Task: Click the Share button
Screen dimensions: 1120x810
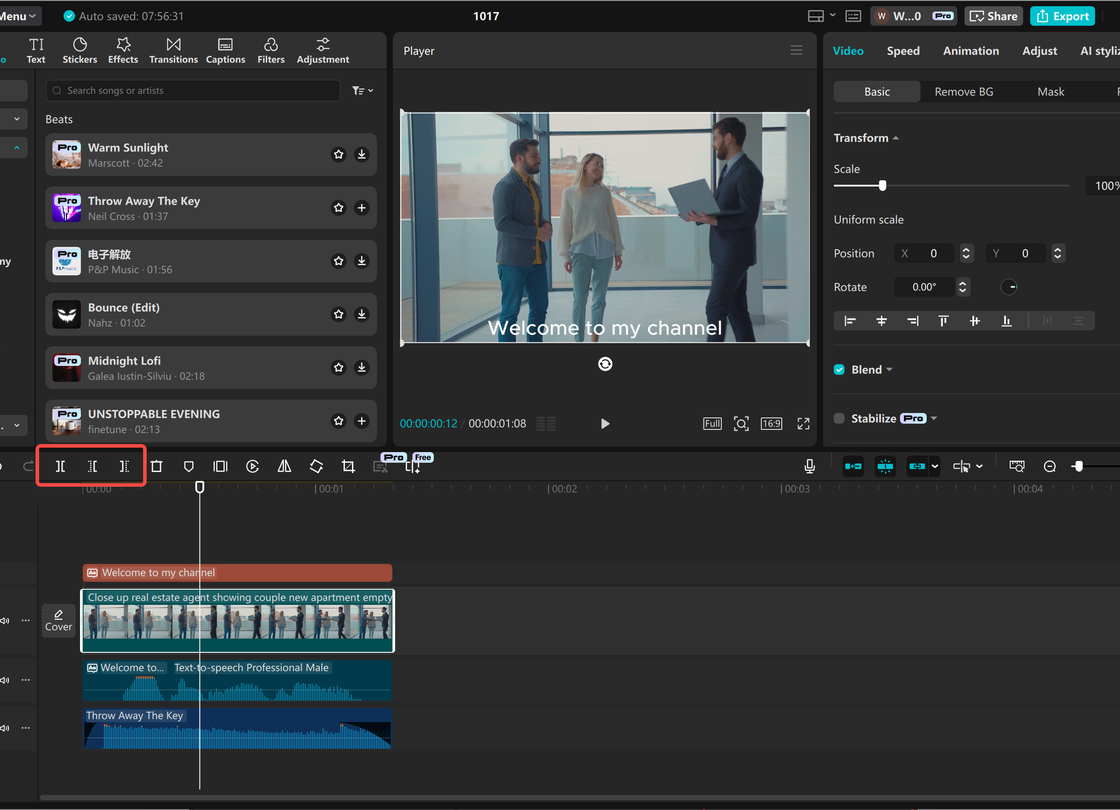Action: pyautogui.click(x=992, y=16)
